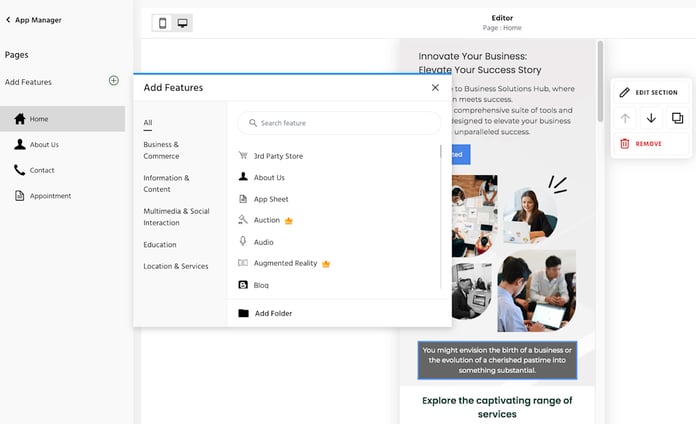Add the 3rd Party Store feature
Image resolution: width=696 pixels, height=424 pixels.
point(277,156)
